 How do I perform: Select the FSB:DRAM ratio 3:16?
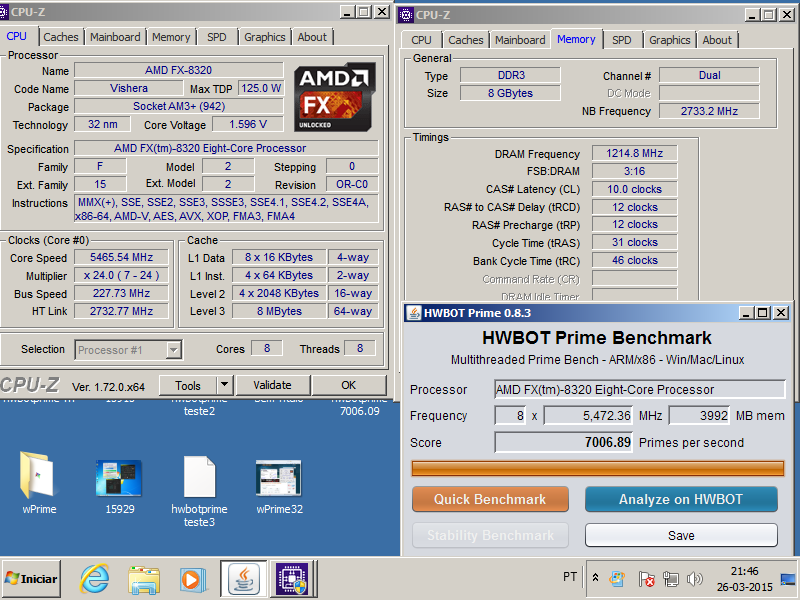point(635,171)
